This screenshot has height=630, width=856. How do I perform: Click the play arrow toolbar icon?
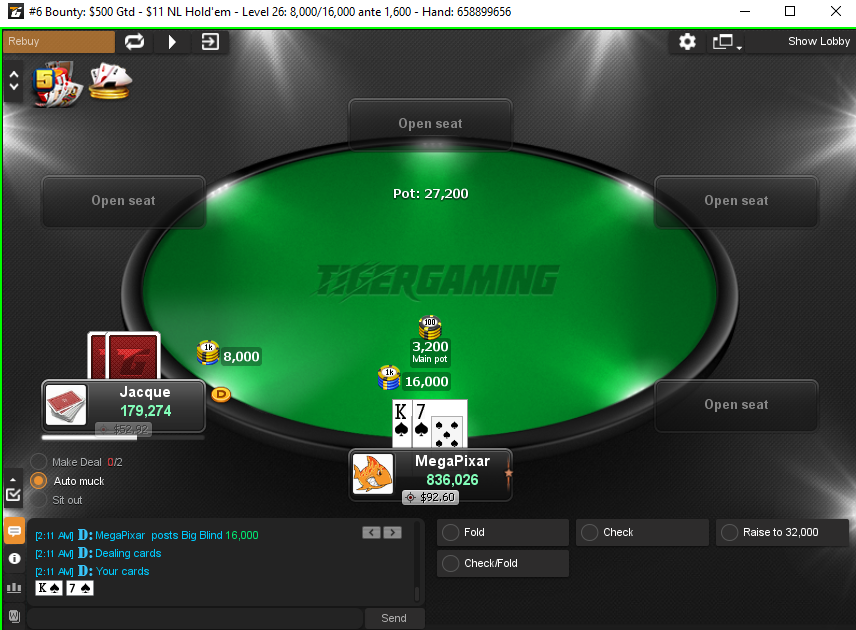click(172, 41)
